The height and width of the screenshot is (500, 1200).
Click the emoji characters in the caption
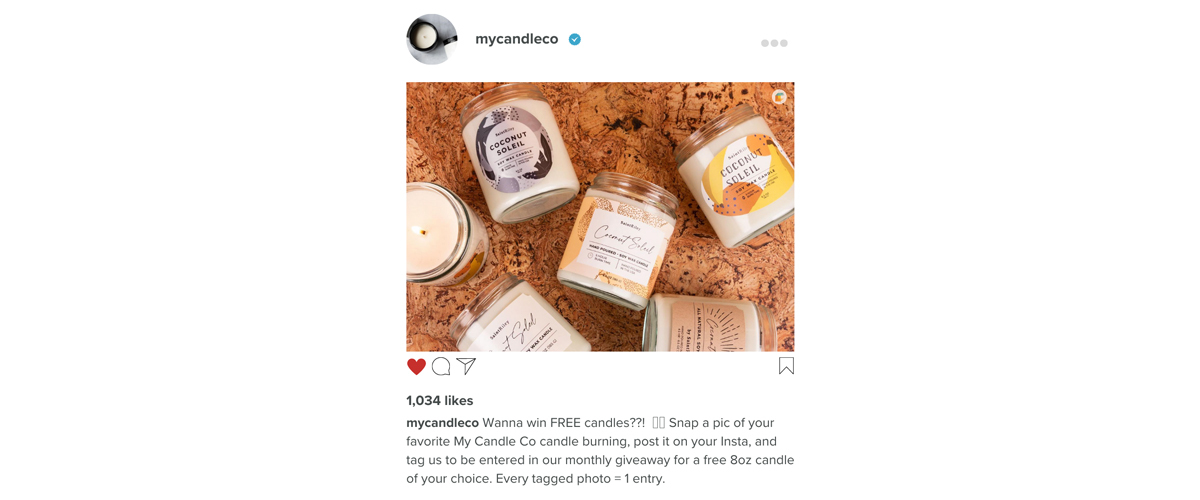[658, 423]
